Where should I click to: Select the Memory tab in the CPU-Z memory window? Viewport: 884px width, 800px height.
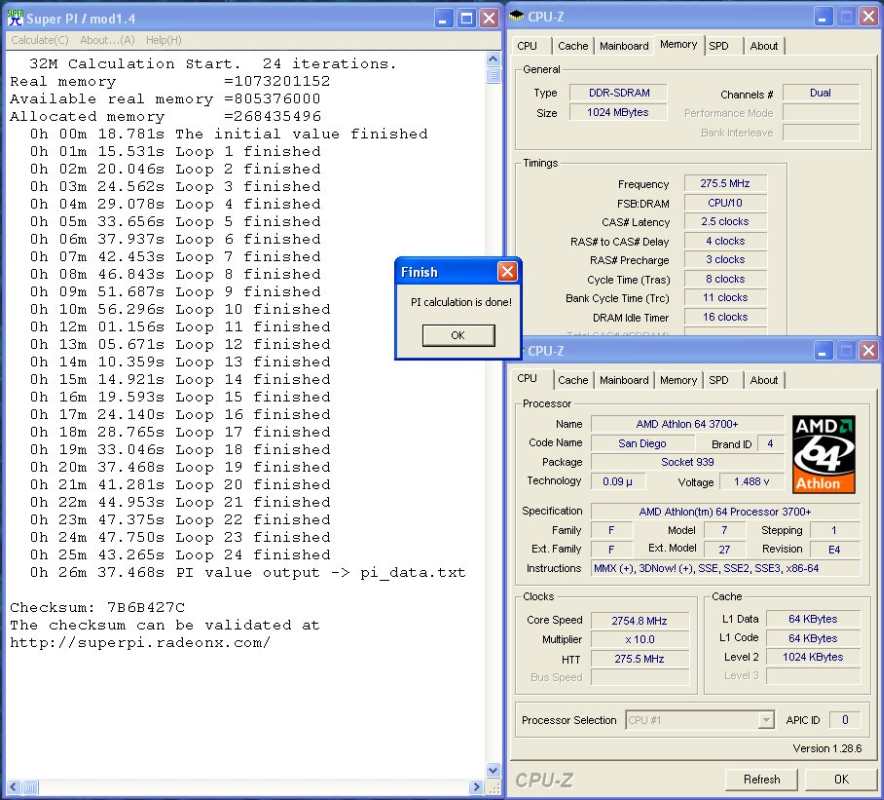pos(678,45)
